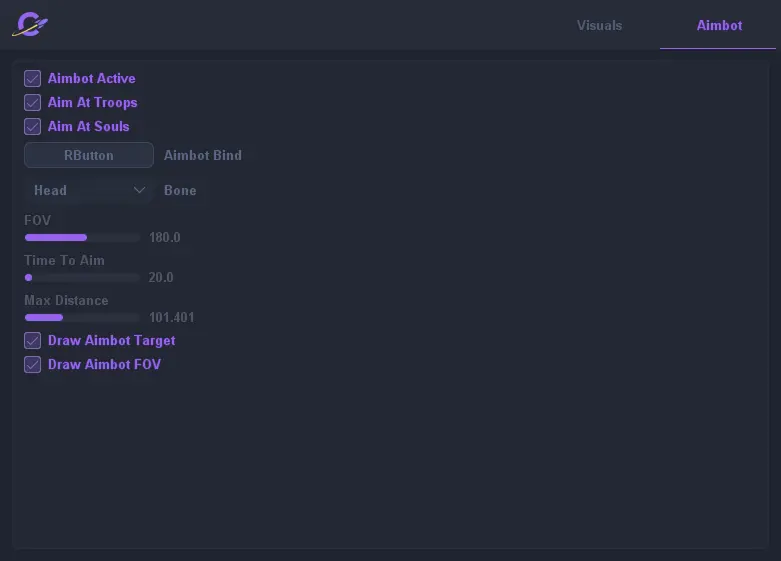This screenshot has height=561, width=781.
Task: Click the FOV value 180.0
Action: (164, 238)
